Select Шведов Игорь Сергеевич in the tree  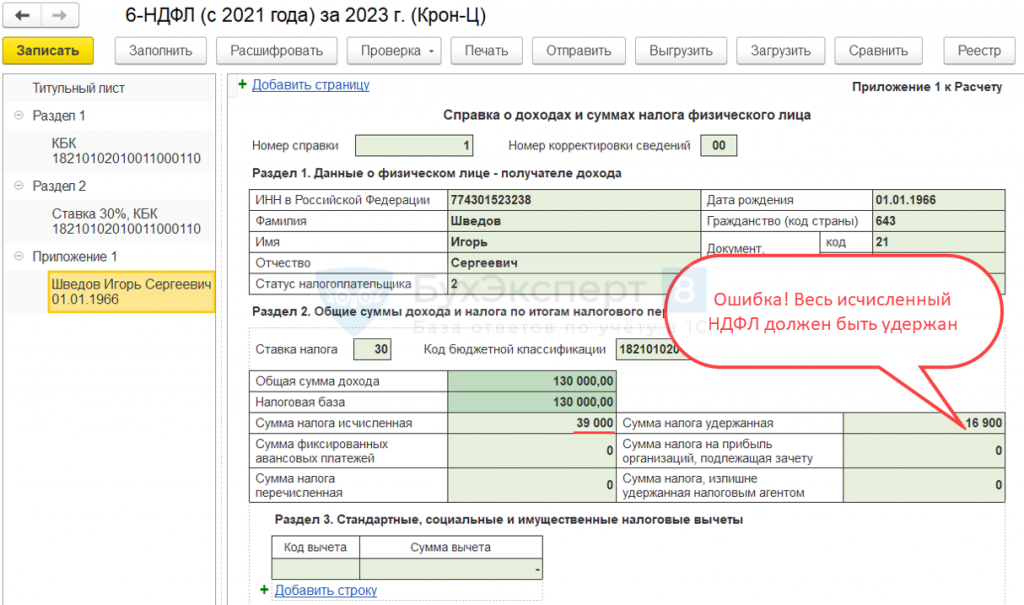click(131, 292)
